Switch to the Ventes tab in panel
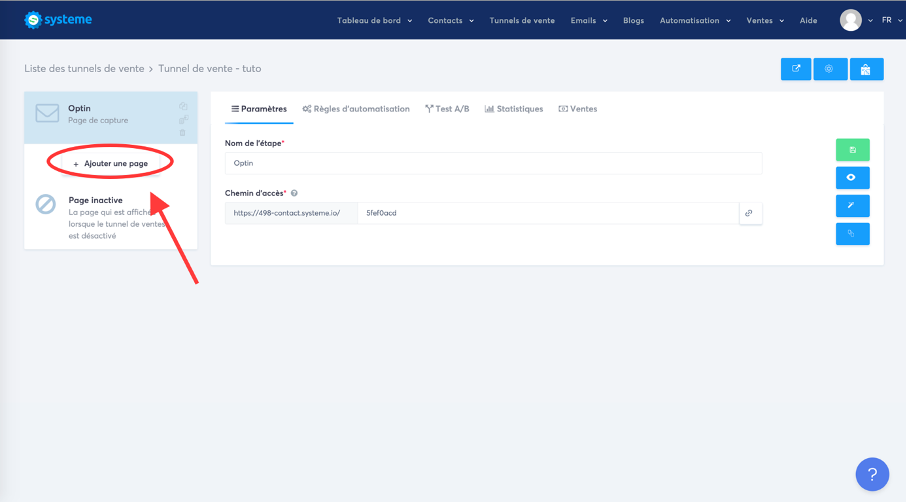The width and height of the screenshot is (906, 502). tap(578, 109)
